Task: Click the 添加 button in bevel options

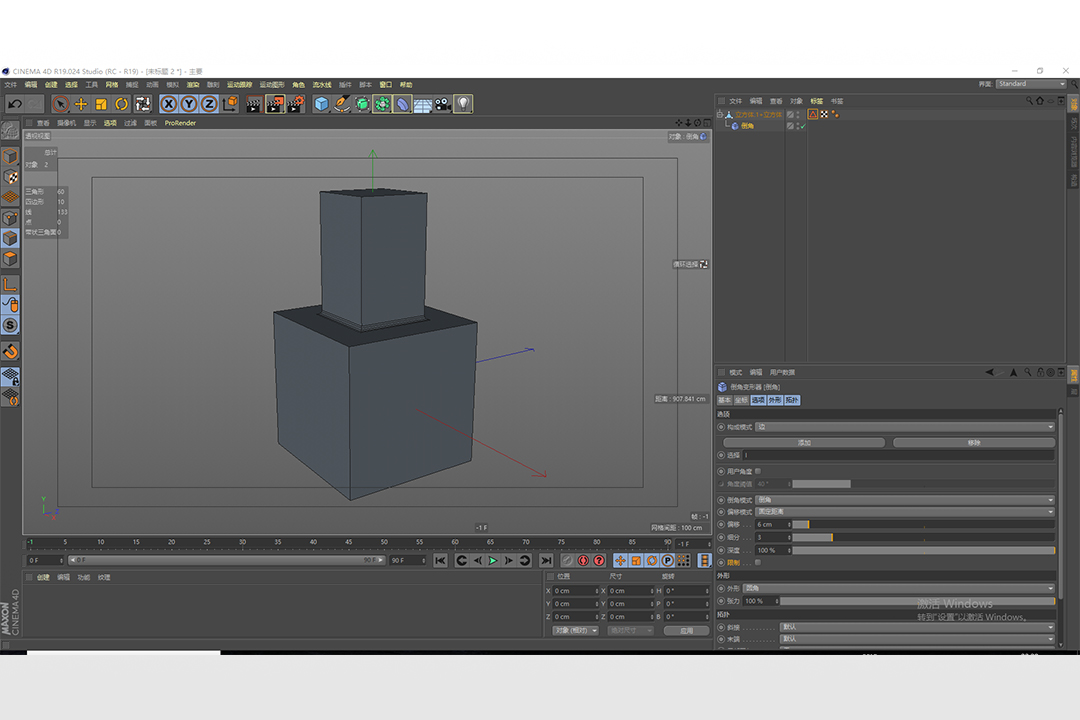Action: click(x=804, y=442)
